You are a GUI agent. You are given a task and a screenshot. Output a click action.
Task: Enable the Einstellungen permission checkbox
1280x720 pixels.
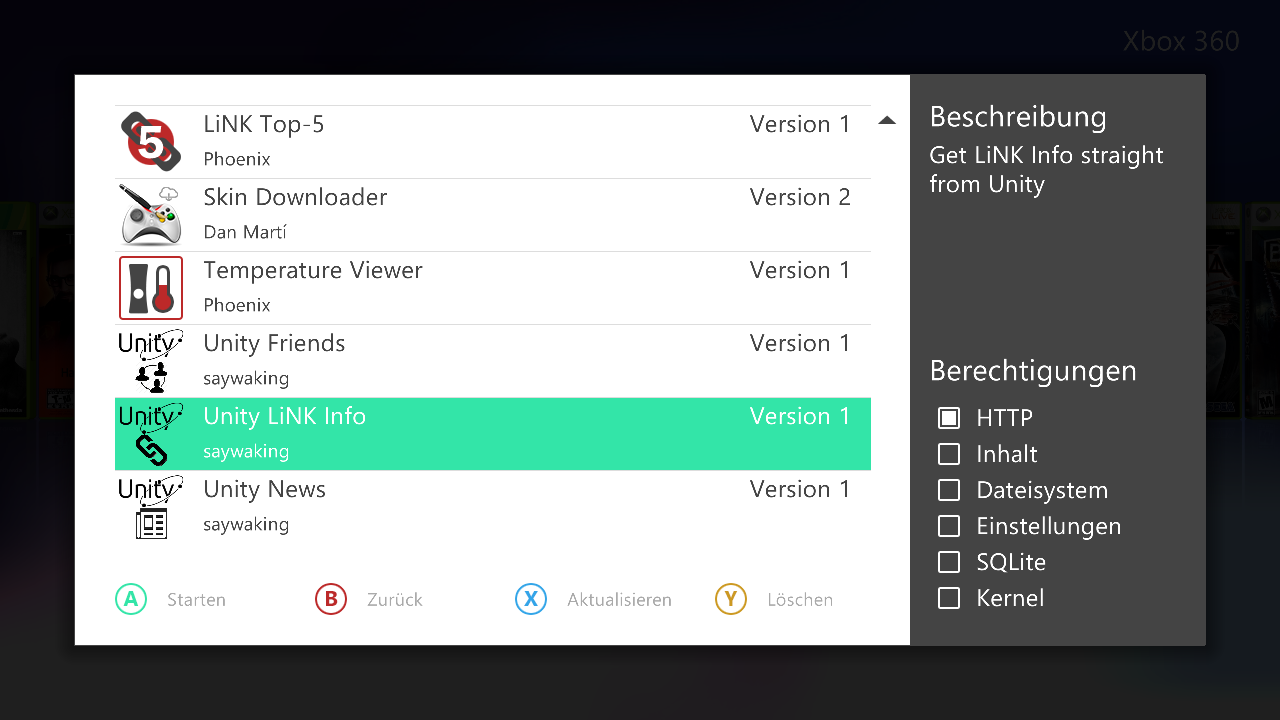(949, 526)
